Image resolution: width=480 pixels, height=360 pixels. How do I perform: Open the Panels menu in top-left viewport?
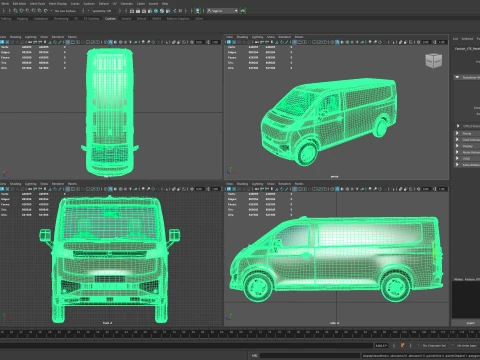click(72, 37)
